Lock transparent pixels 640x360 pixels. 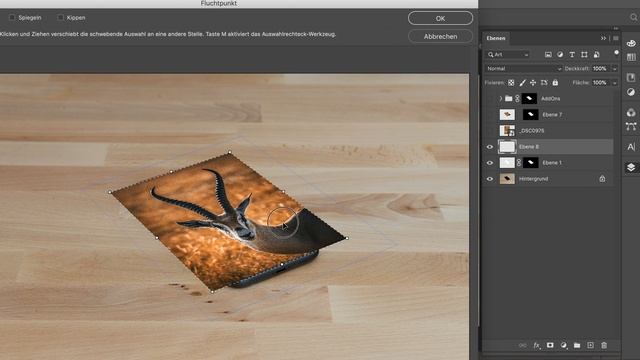tap(511, 82)
